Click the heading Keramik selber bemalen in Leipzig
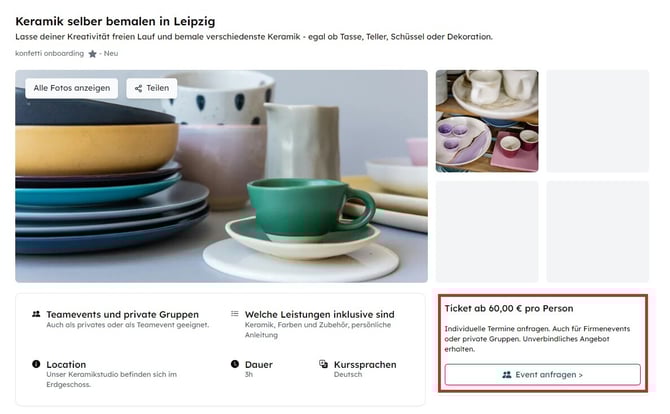This screenshot has width=670, height=414. tap(115, 20)
